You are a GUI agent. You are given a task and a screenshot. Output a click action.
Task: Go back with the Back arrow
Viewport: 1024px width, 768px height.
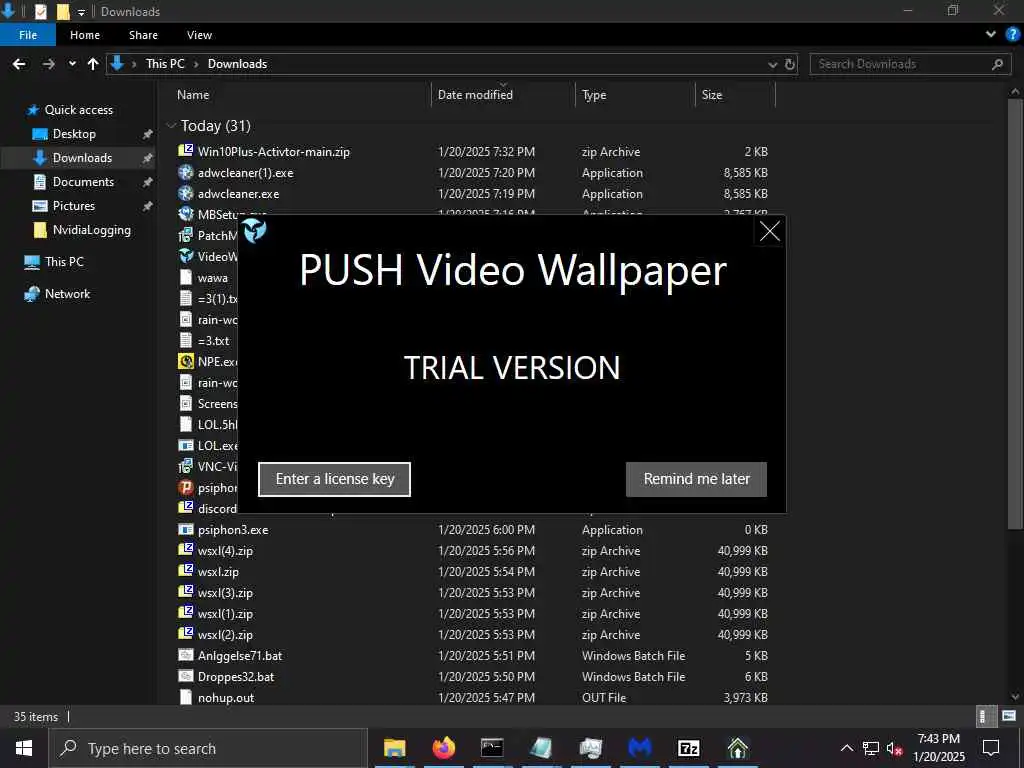[x=19, y=64]
